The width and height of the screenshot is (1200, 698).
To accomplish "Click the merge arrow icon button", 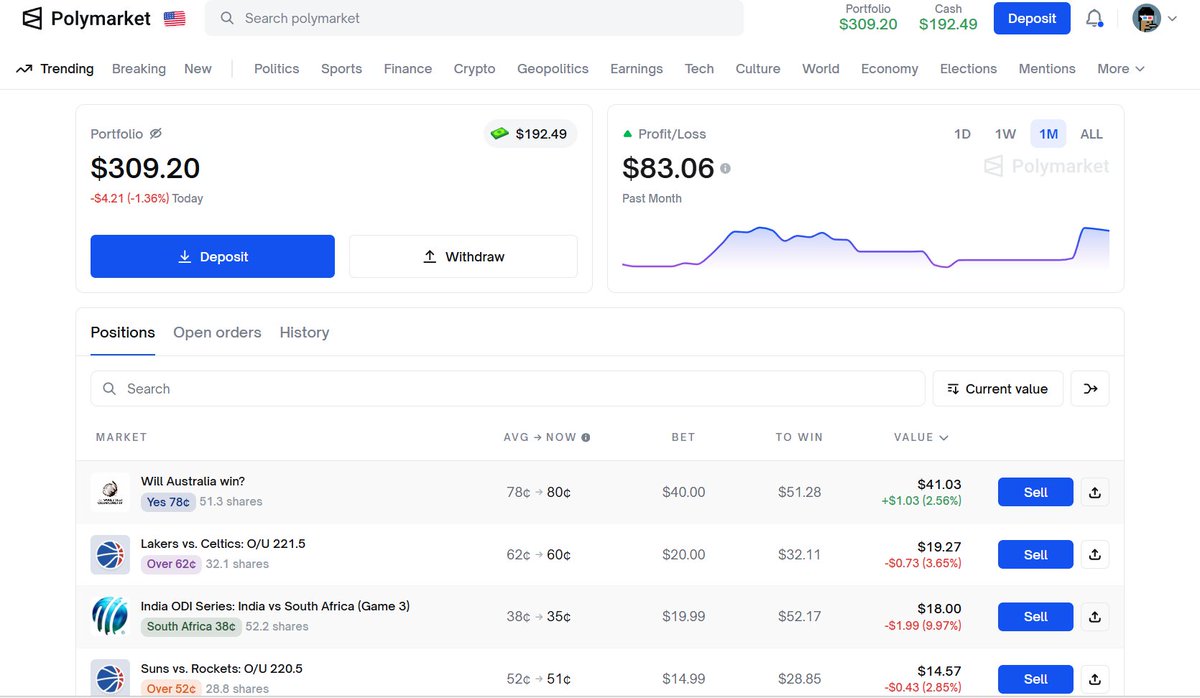I will [1090, 388].
